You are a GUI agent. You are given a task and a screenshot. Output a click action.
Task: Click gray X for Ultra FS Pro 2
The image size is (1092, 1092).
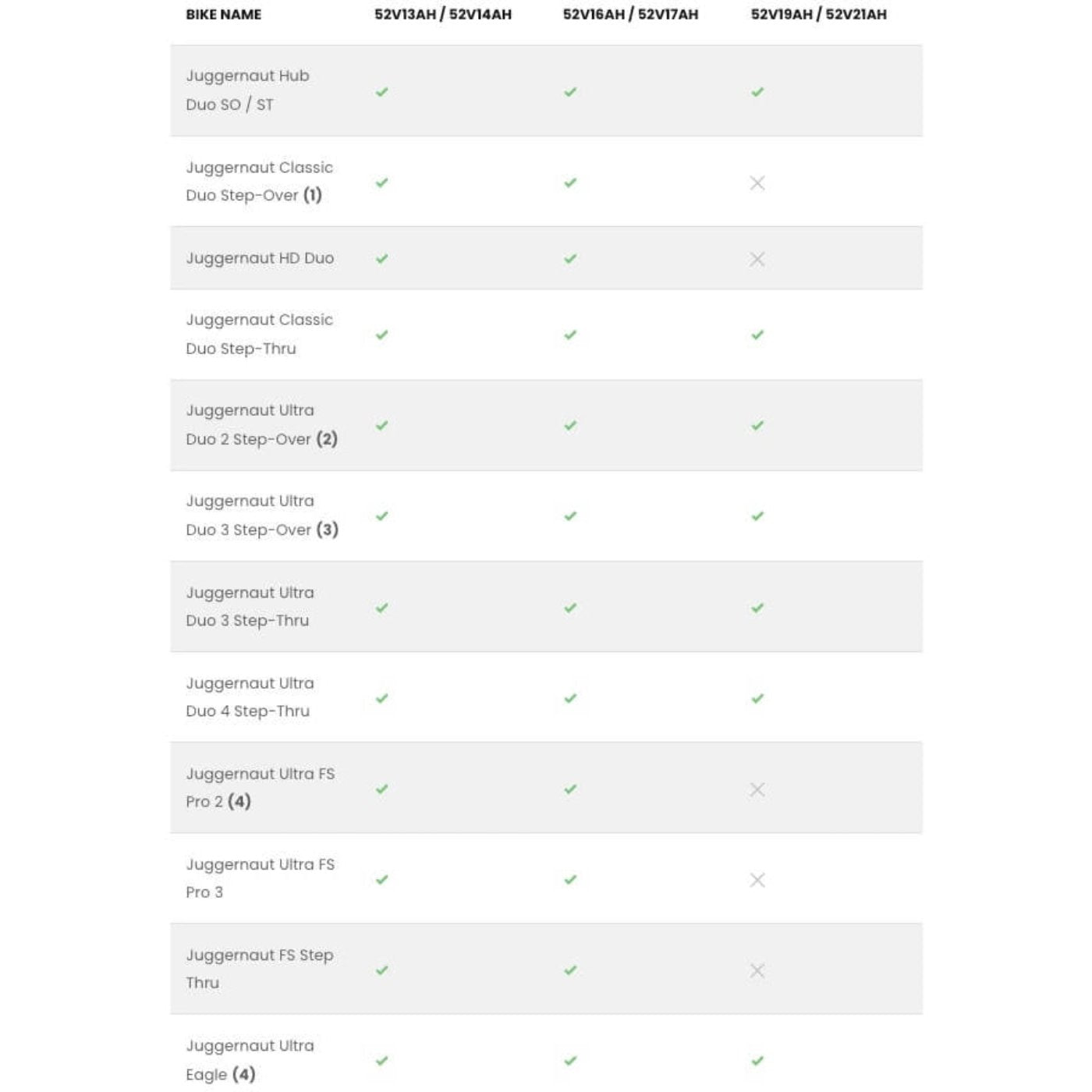(x=757, y=789)
